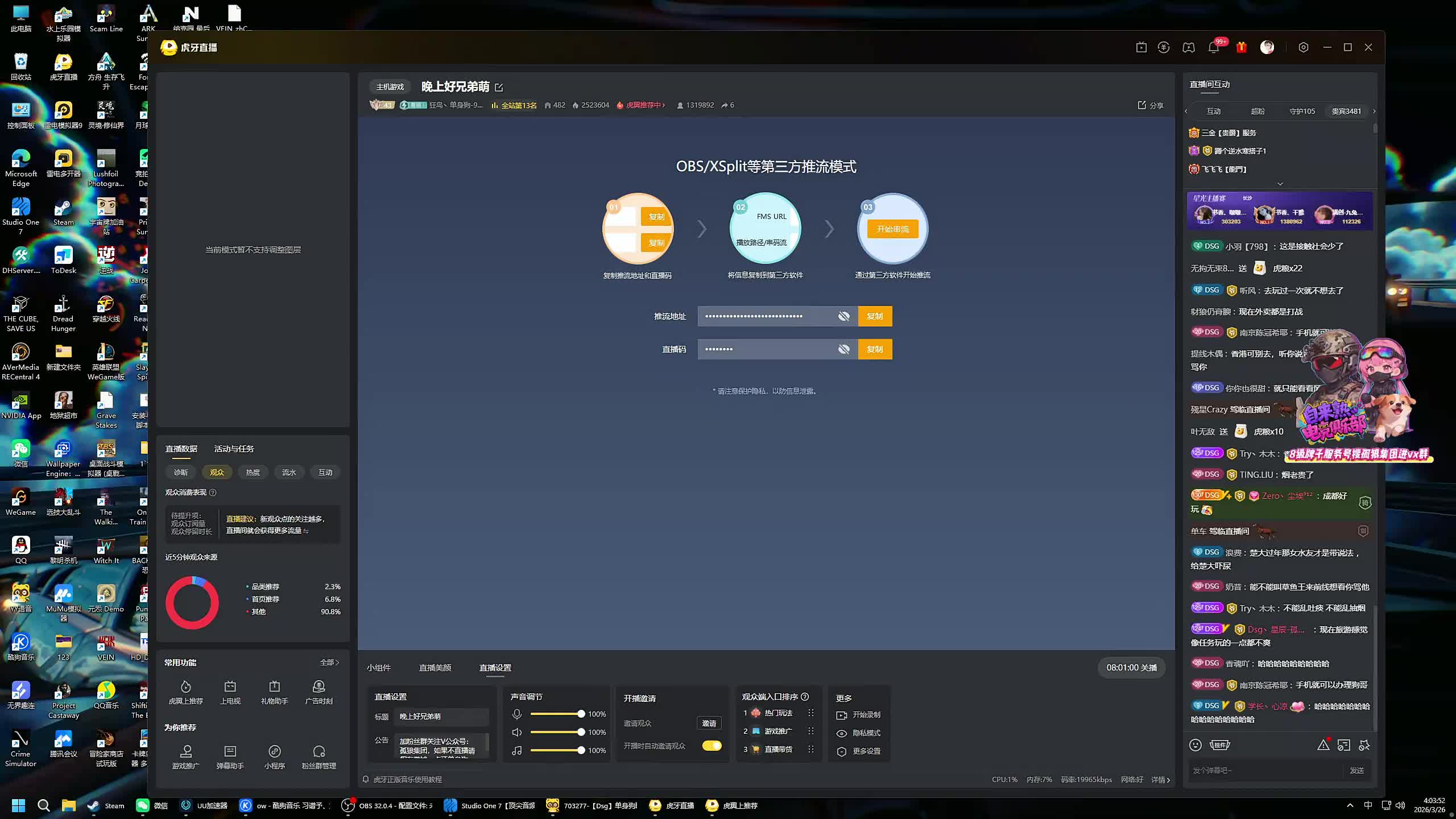Reveal the 直播码 using eye icon
The width and height of the screenshot is (1456, 819).
(x=844, y=349)
